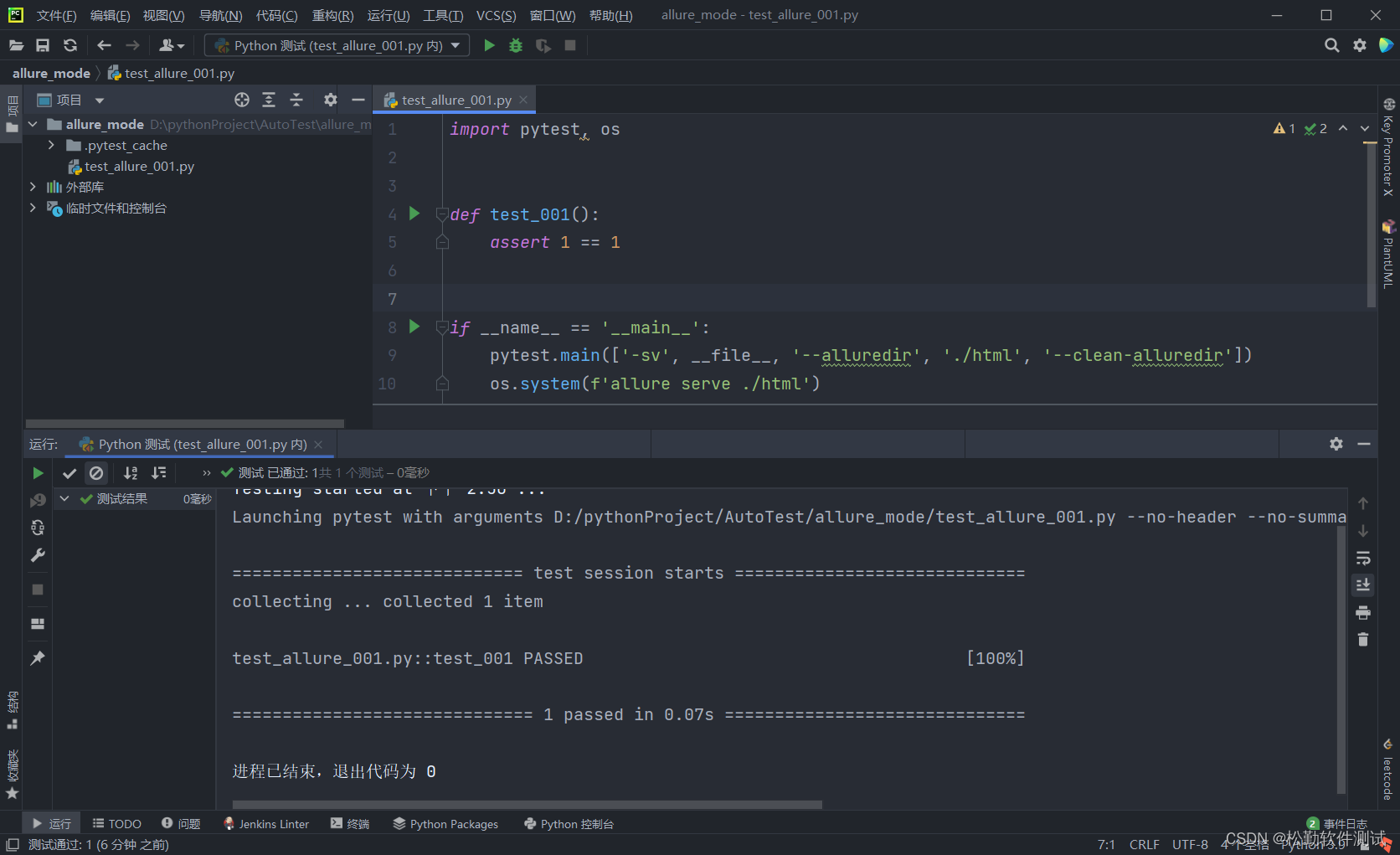
Task: Save all files via toolbar disk icon
Action: click(x=43, y=45)
